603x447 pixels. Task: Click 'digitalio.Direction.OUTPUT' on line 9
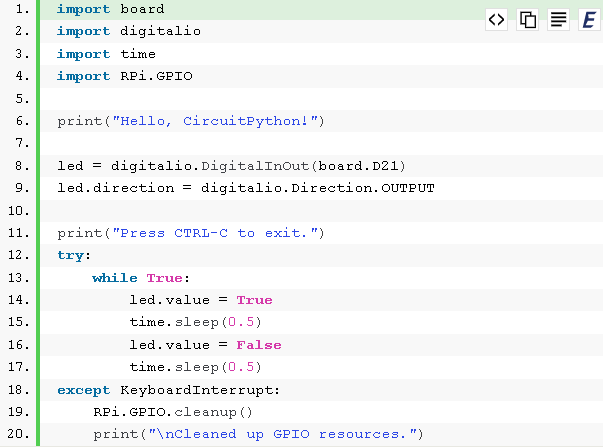(x=318, y=188)
